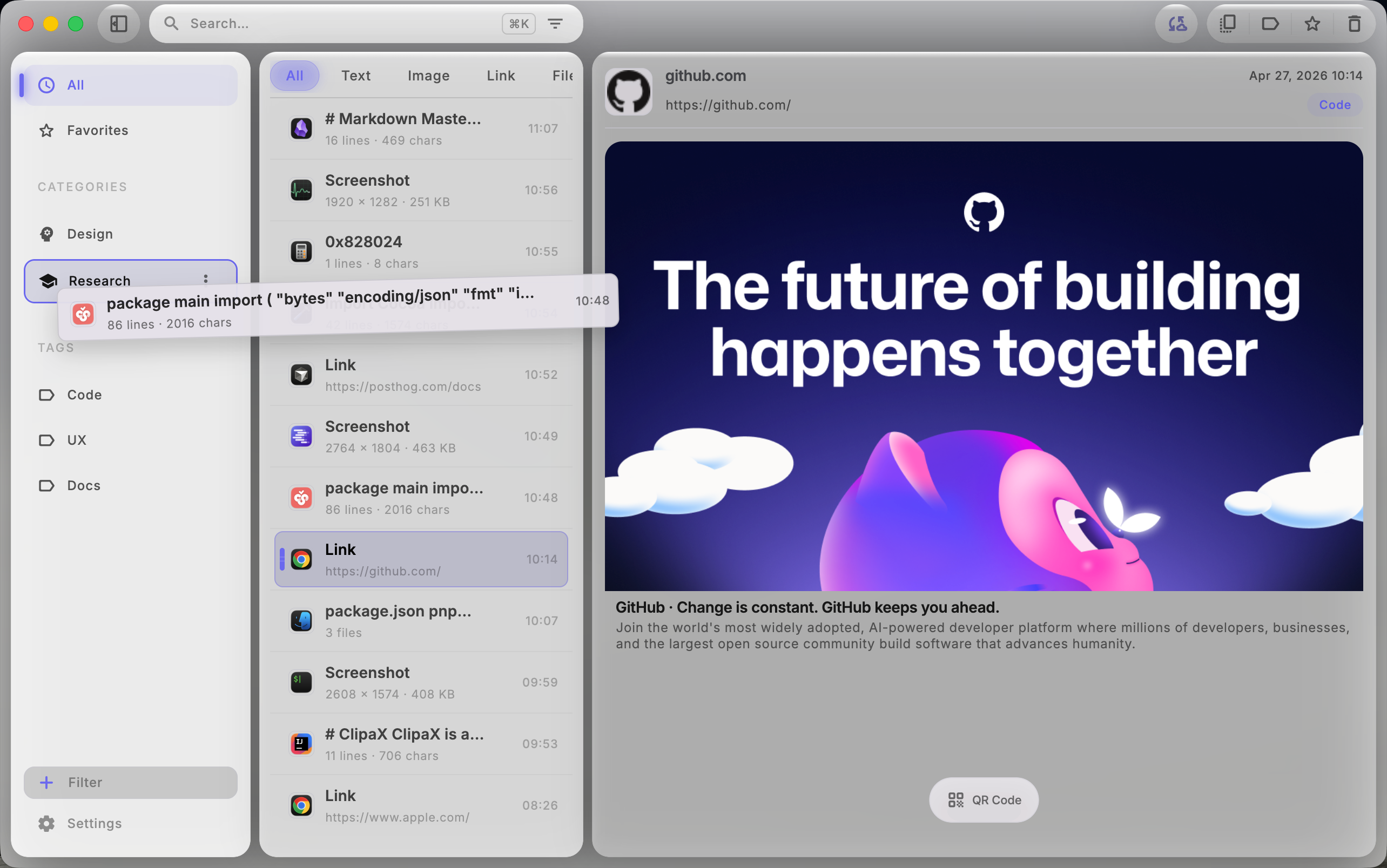Click the Obsidian icon on Markdown clip
The image size is (1387, 868).
[x=301, y=128]
